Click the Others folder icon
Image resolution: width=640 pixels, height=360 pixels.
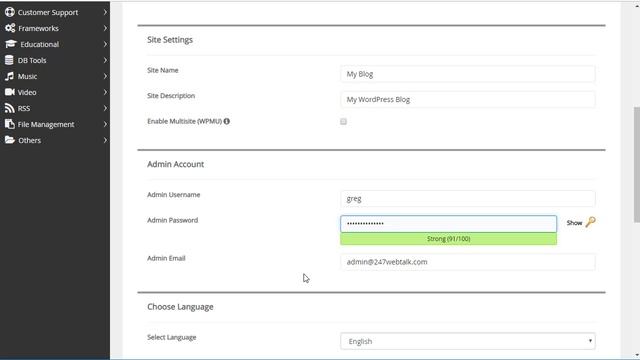tap(10, 140)
